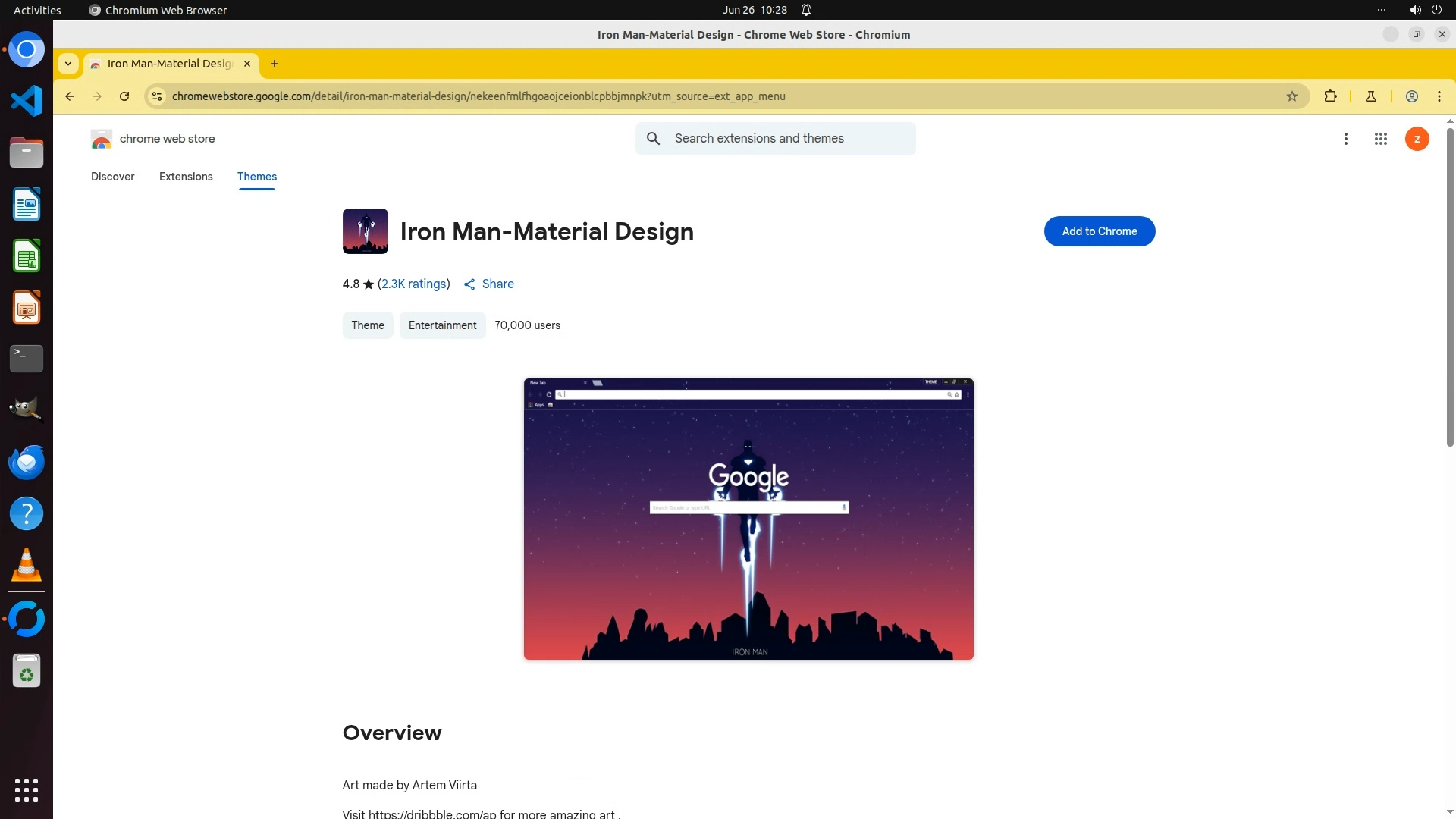Click the Google apps grid icon
This screenshot has width=1456, height=819.
click(x=1380, y=139)
